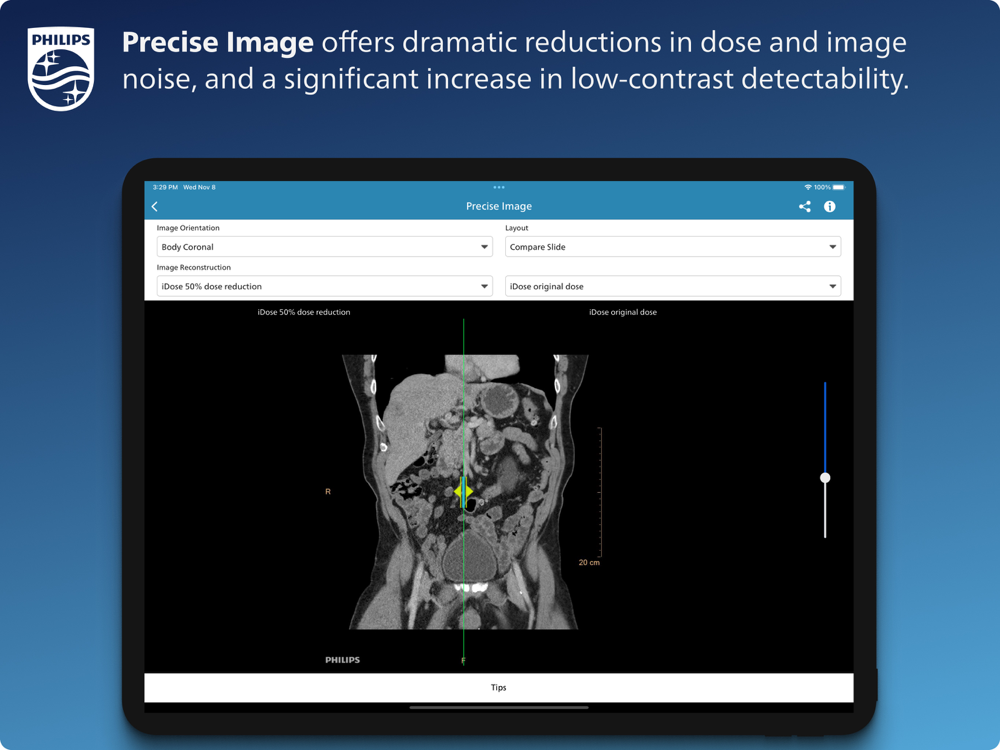Viewport: 1000px width, 750px height.
Task: Click the 'Layout' label
Action: pos(517,228)
